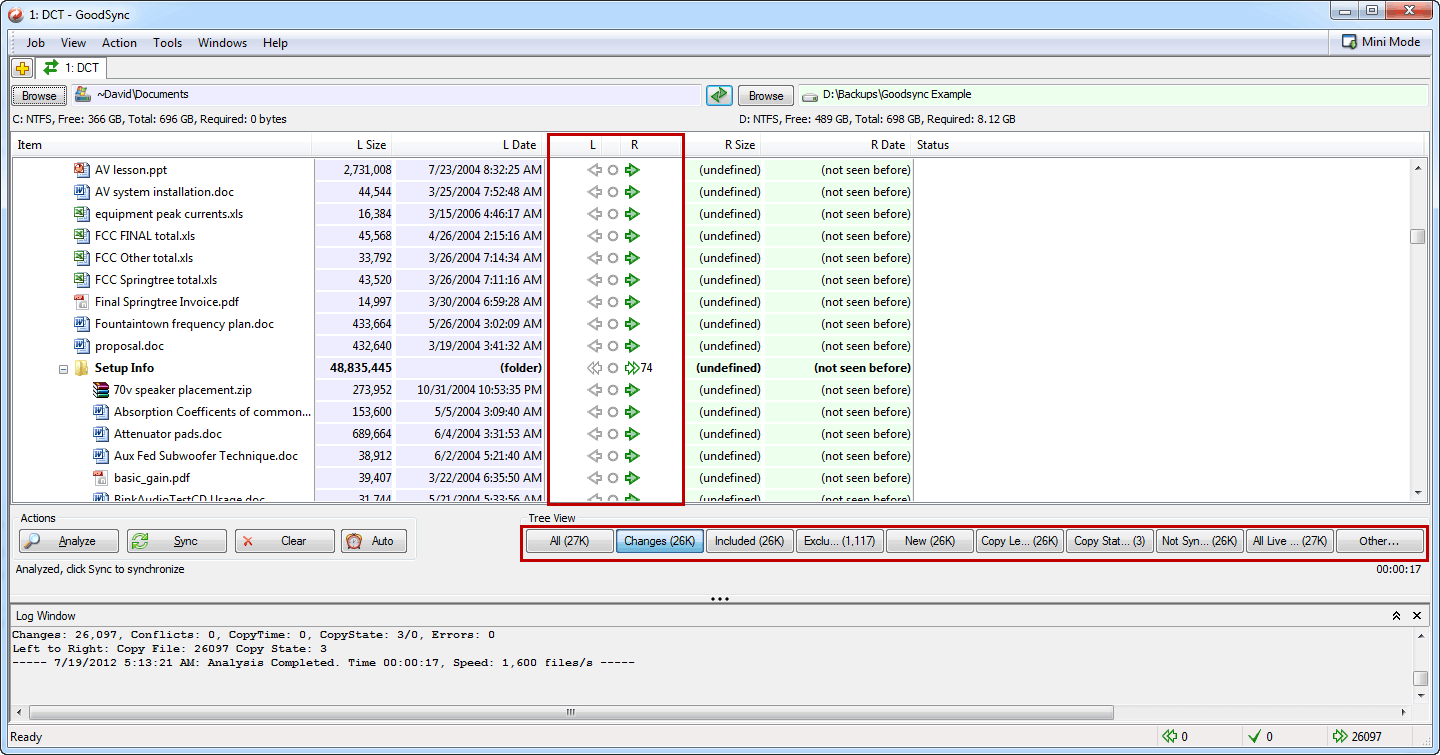The width and height of the screenshot is (1440, 755).
Task: Click double left arrow for Setup Info folder
Action: click(594, 368)
